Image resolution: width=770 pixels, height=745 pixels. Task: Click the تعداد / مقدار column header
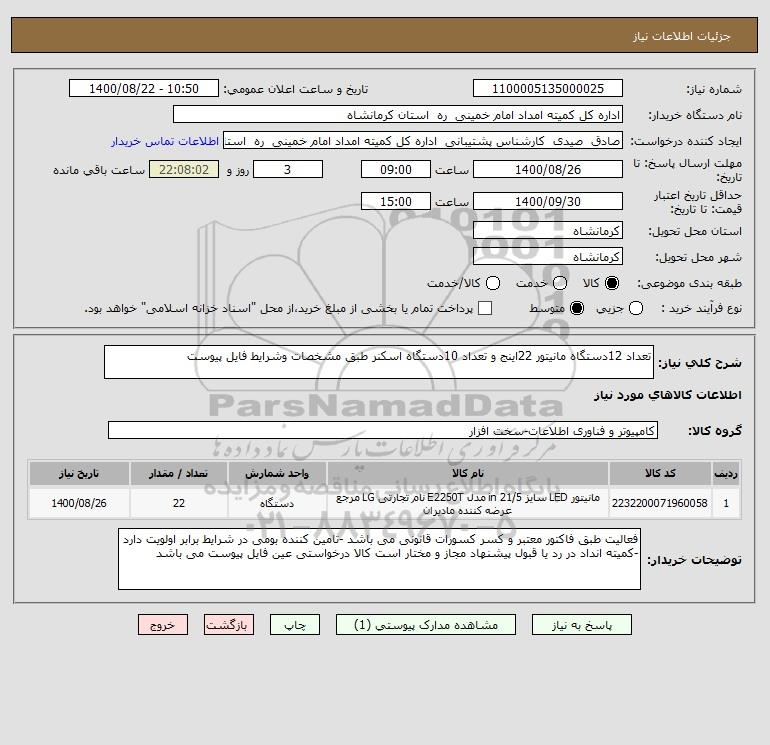click(179, 473)
